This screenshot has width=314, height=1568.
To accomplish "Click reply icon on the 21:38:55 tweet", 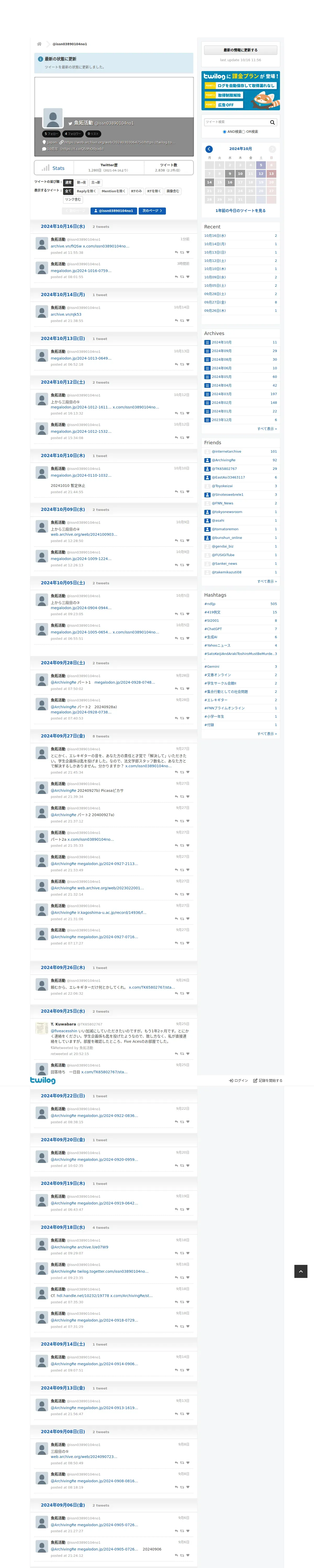I will point(176,320).
